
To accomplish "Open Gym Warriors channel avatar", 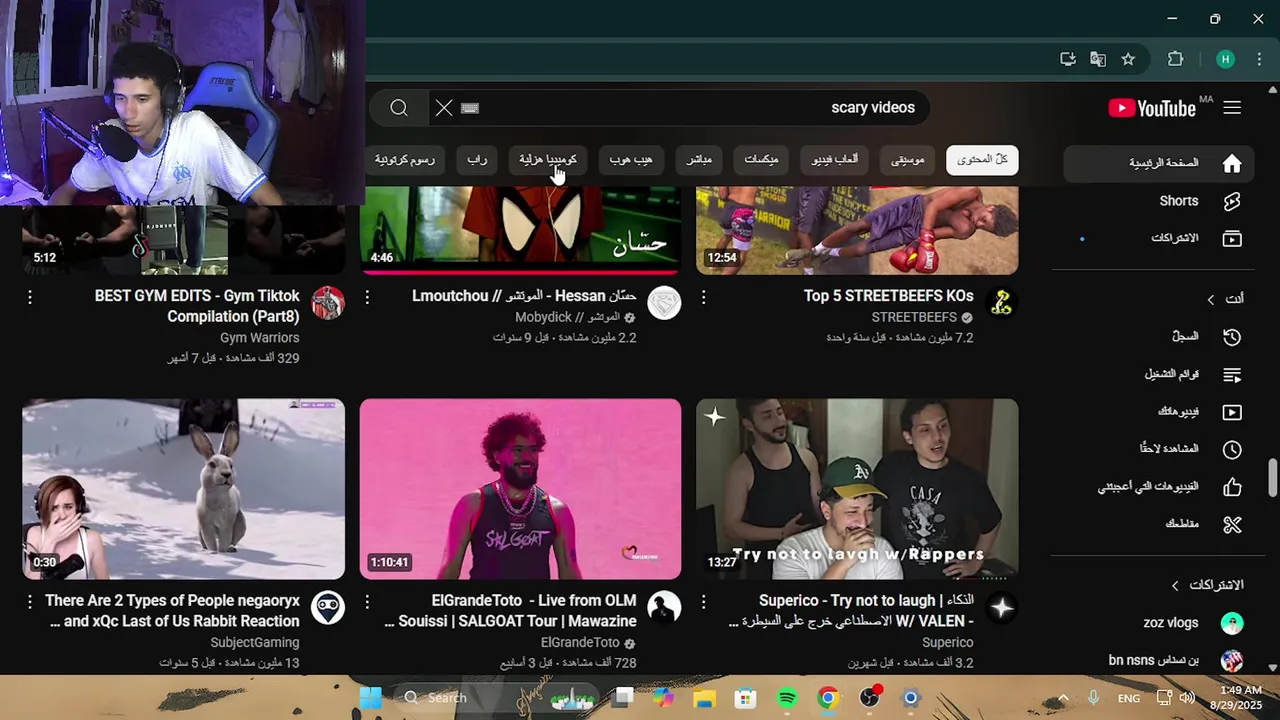I will pyautogui.click(x=328, y=303).
